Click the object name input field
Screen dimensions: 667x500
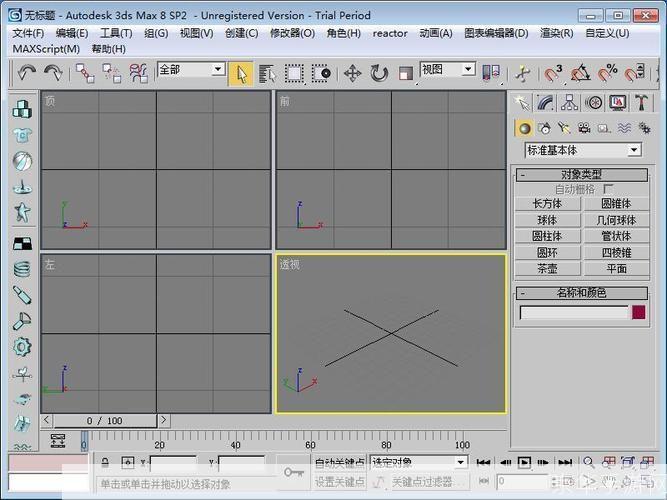point(574,313)
